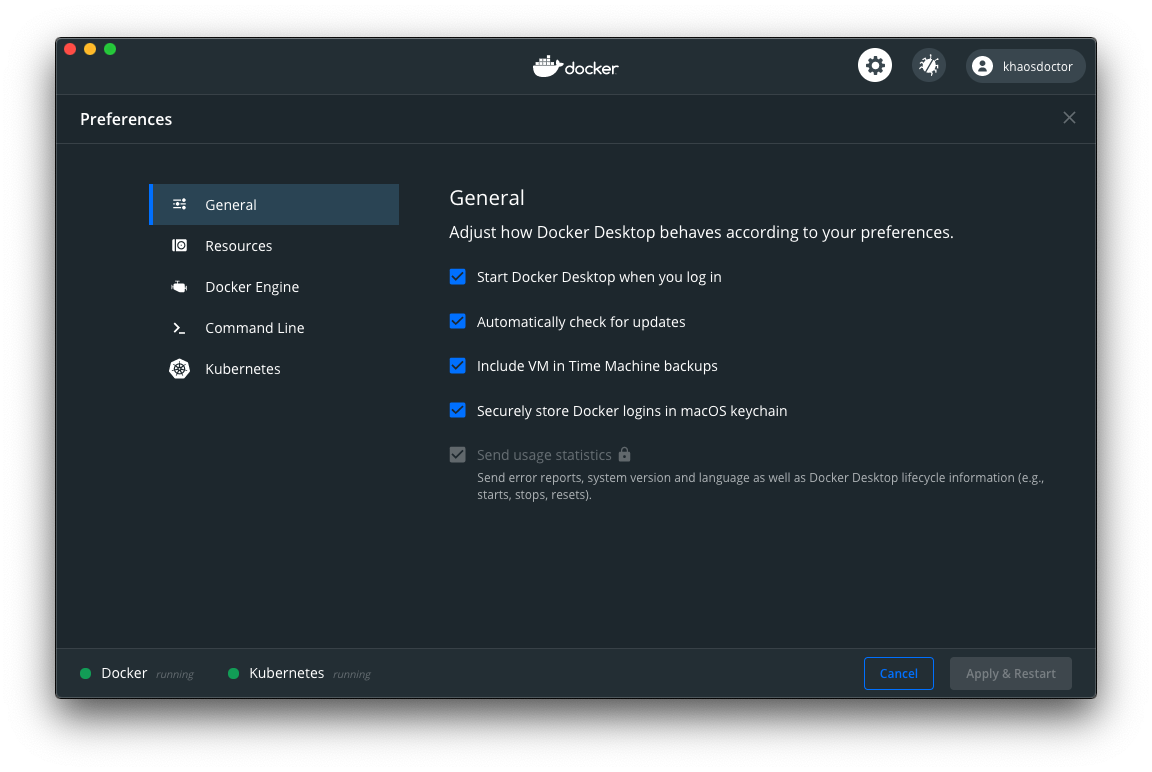Image resolution: width=1152 pixels, height=772 pixels.
Task: Click the Resources disk icon
Action: pyautogui.click(x=179, y=245)
